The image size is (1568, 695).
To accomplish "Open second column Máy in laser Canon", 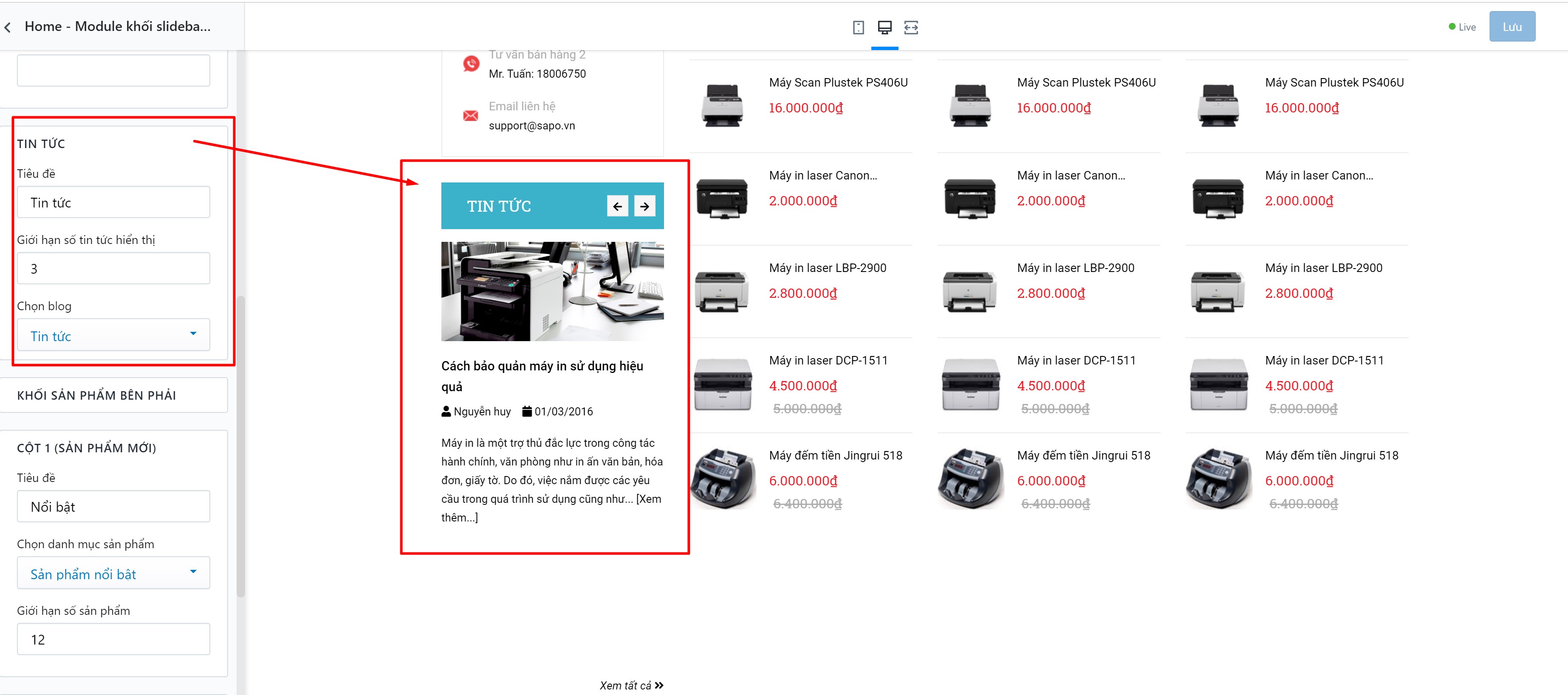I will [1071, 175].
